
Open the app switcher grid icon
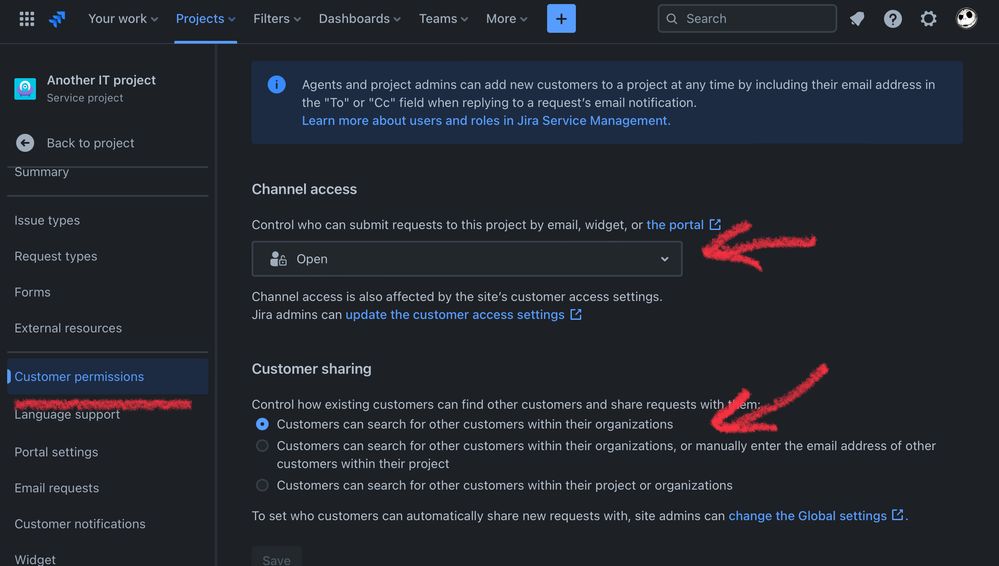(x=27, y=18)
